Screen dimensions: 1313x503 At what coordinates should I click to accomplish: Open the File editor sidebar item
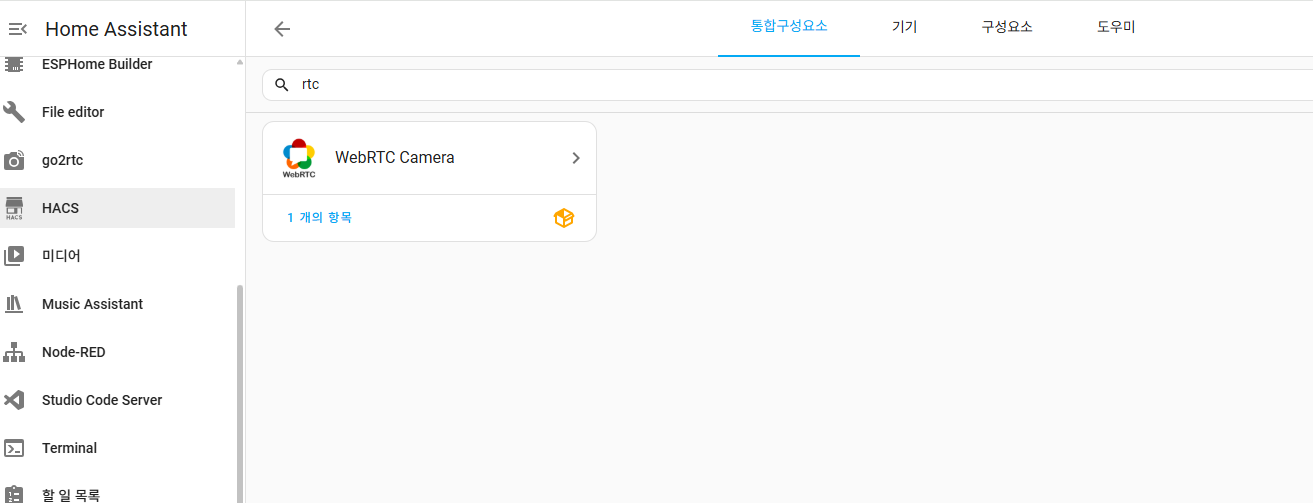(118, 112)
